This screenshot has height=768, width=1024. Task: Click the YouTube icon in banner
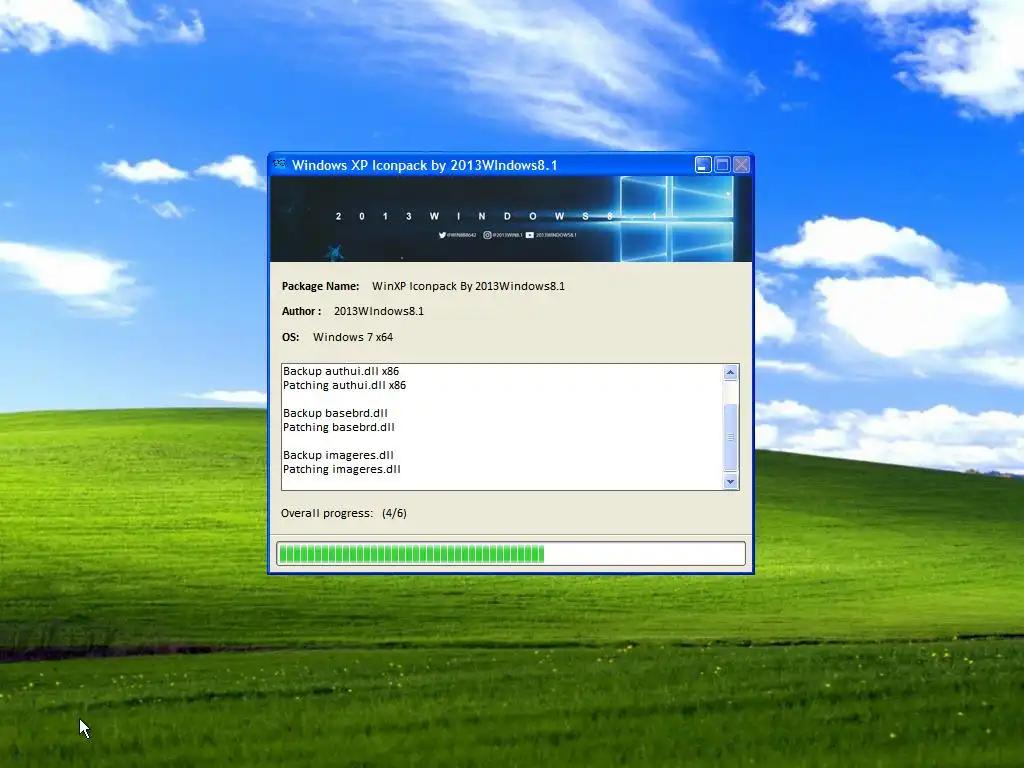point(530,235)
